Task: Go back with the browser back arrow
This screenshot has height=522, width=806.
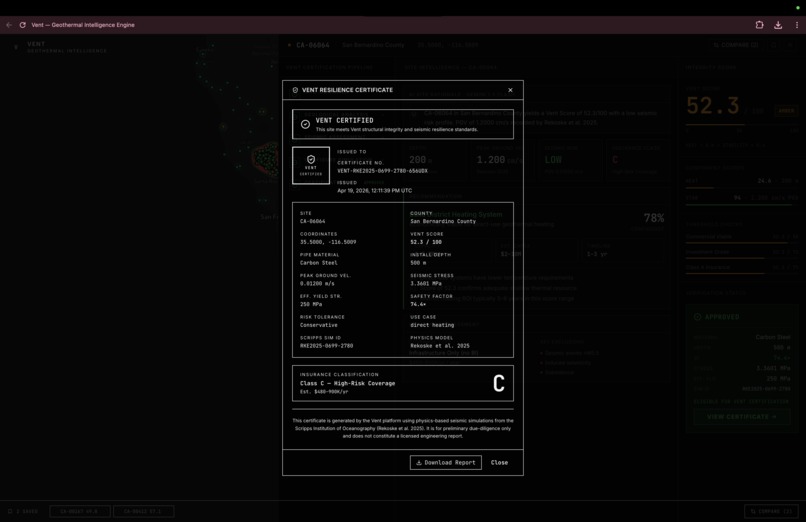Action: pos(9,25)
